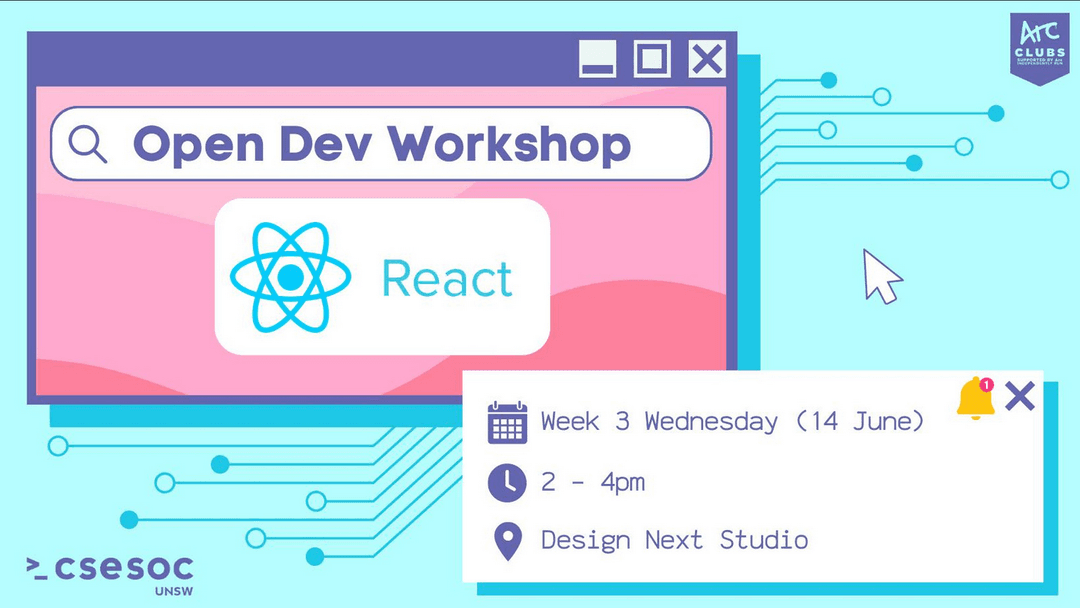Click the mouse cursor arrow graphic
The image size is (1080, 608).
[882, 277]
